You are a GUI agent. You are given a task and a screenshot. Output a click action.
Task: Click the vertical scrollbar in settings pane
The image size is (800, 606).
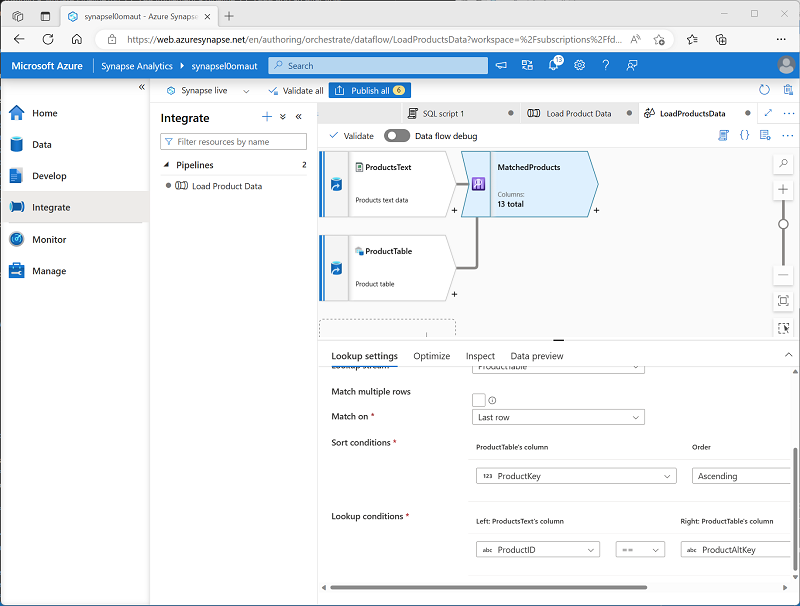pyautogui.click(x=795, y=509)
